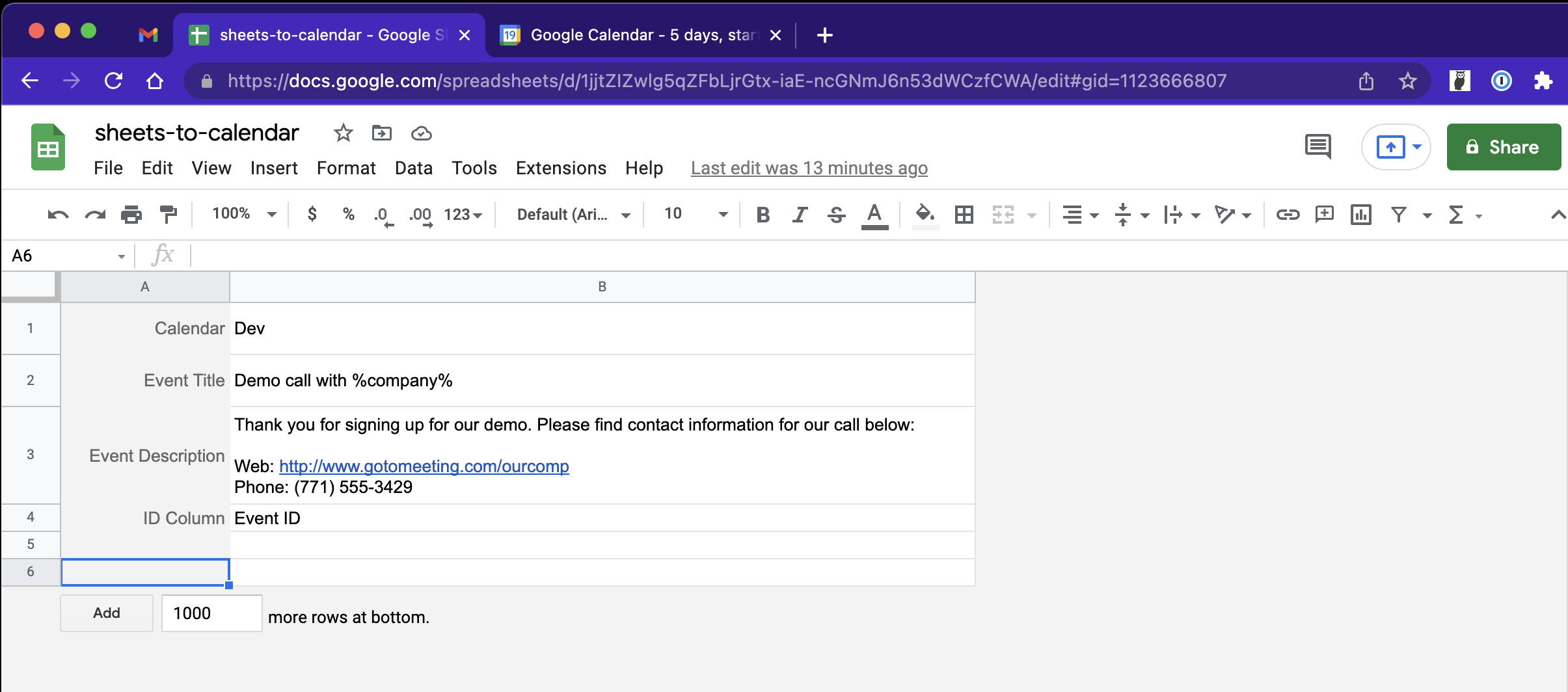
Task: Collapse the menus with up chevron
Action: (x=1558, y=215)
